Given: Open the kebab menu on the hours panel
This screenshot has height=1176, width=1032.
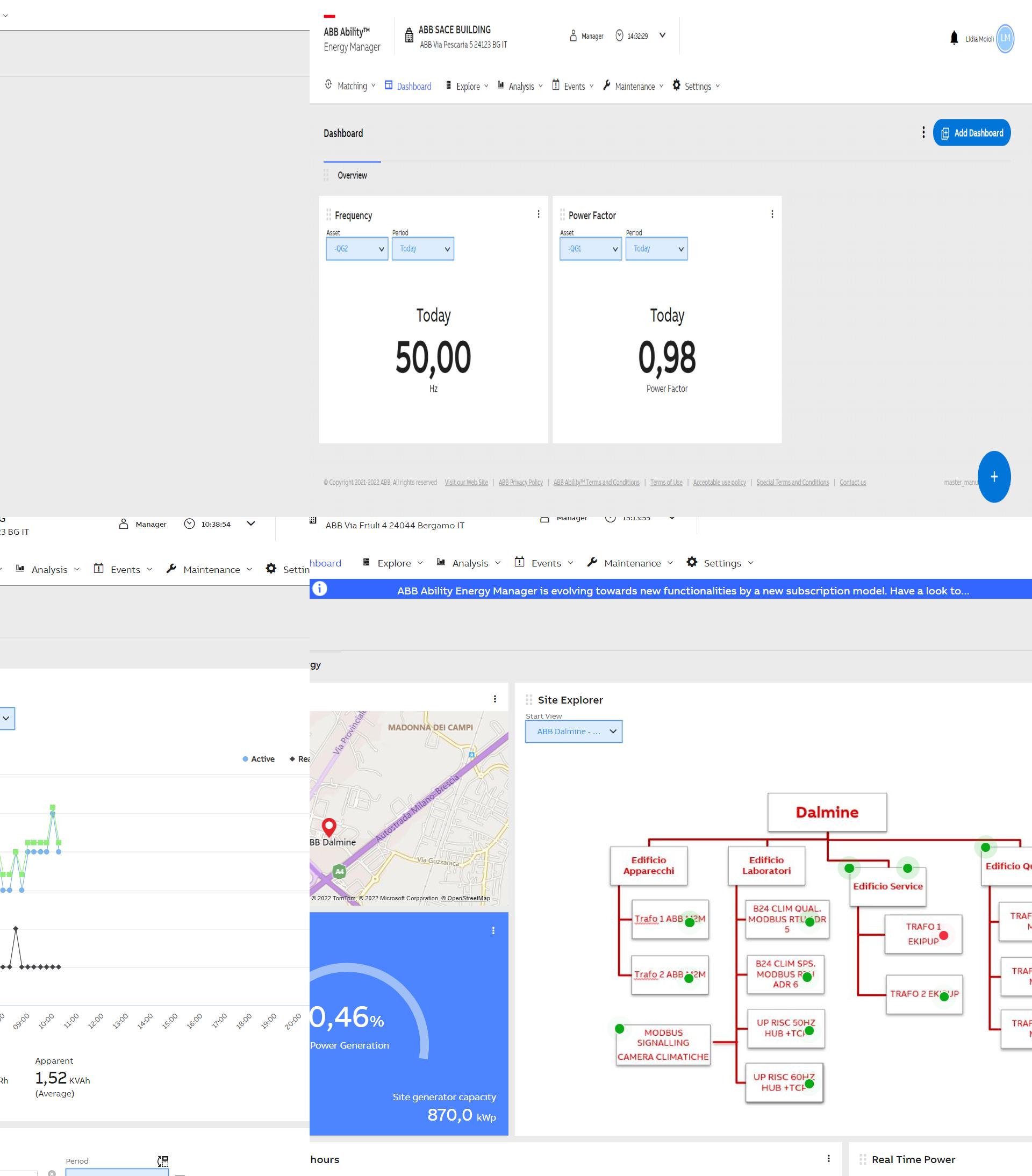Looking at the screenshot, I should pyautogui.click(x=828, y=1158).
